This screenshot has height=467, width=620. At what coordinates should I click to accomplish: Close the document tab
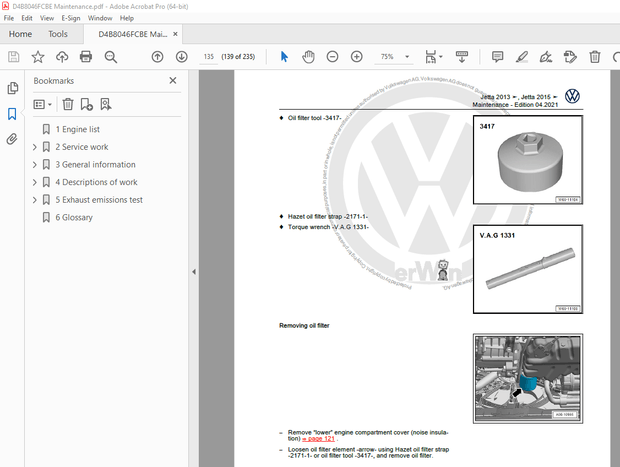(175, 34)
